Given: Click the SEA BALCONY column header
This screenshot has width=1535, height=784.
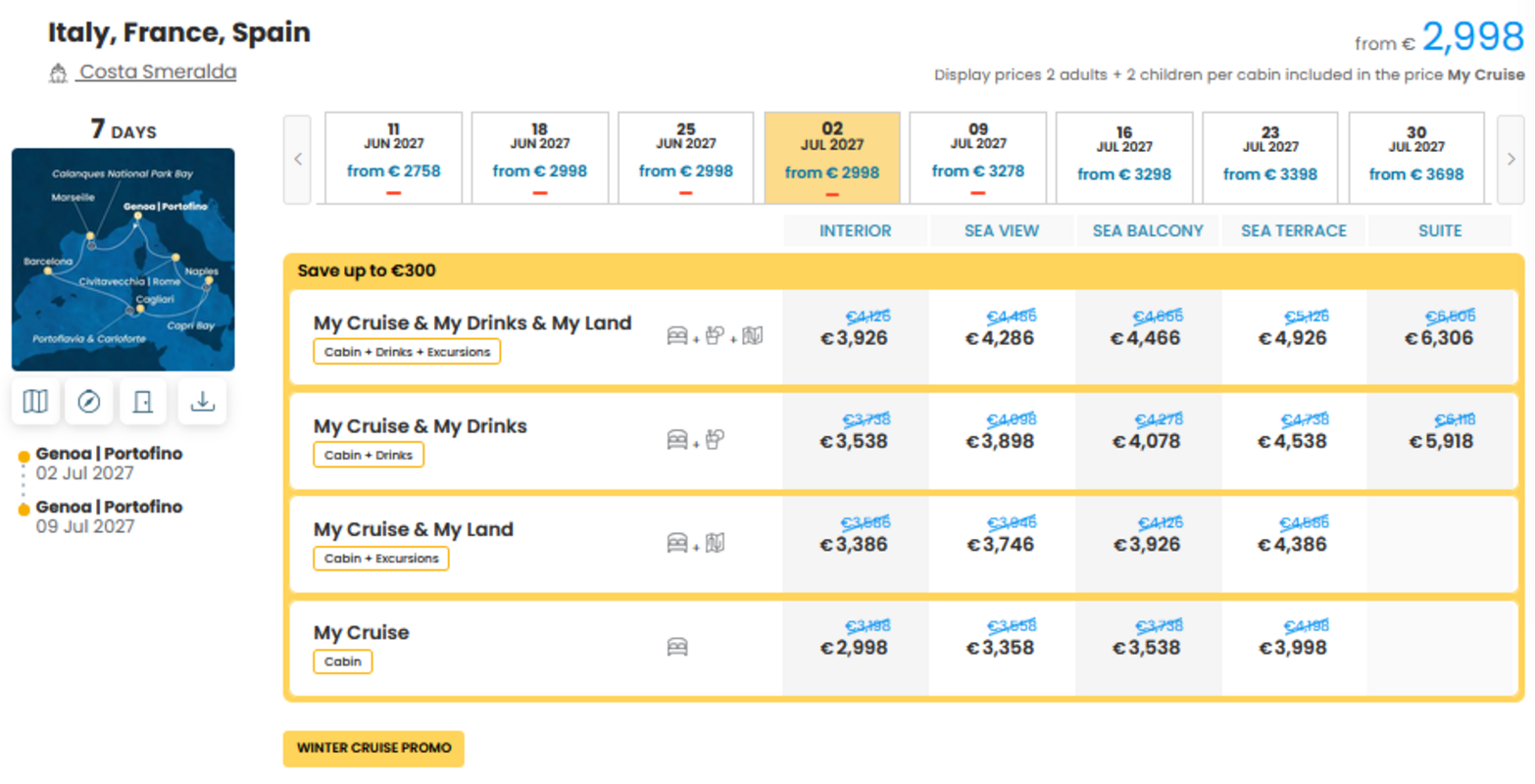Looking at the screenshot, I should tap(1148, 231).
